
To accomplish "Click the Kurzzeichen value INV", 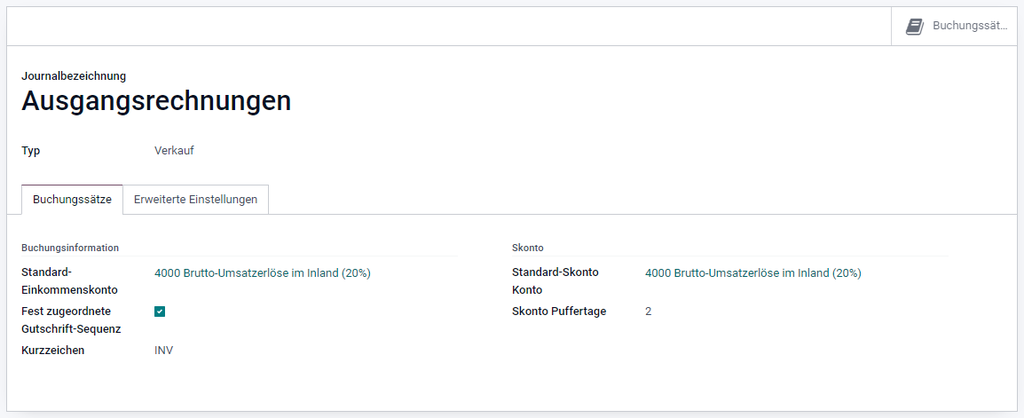I will click(164, 351).
